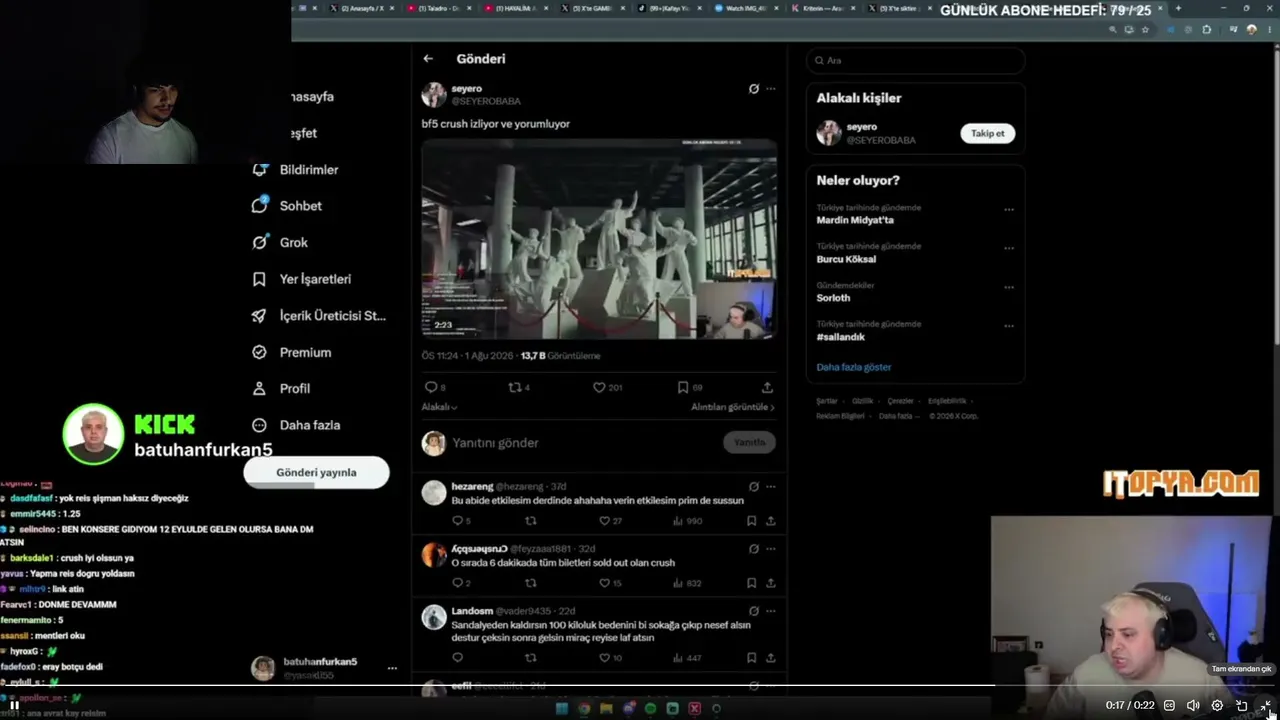The width and height of the screenshot is (1280, 720).
Task: Seek along the video progress bar
Action: click(640, 686)
